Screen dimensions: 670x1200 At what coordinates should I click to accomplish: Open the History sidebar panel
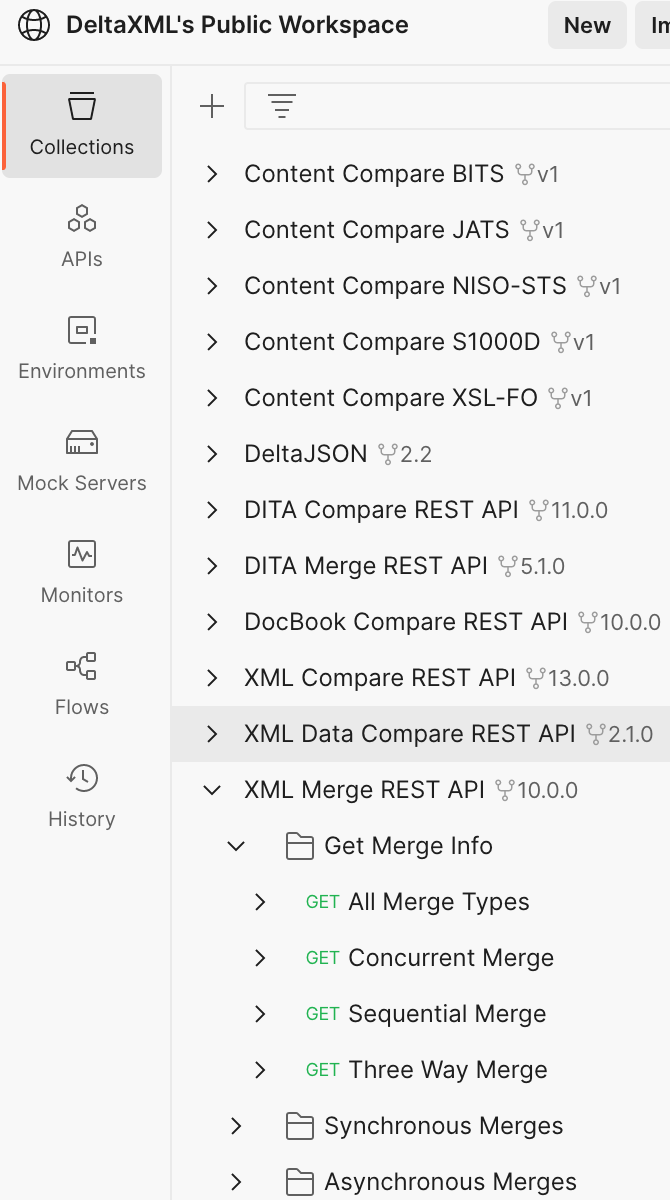(x=82, y=797)
